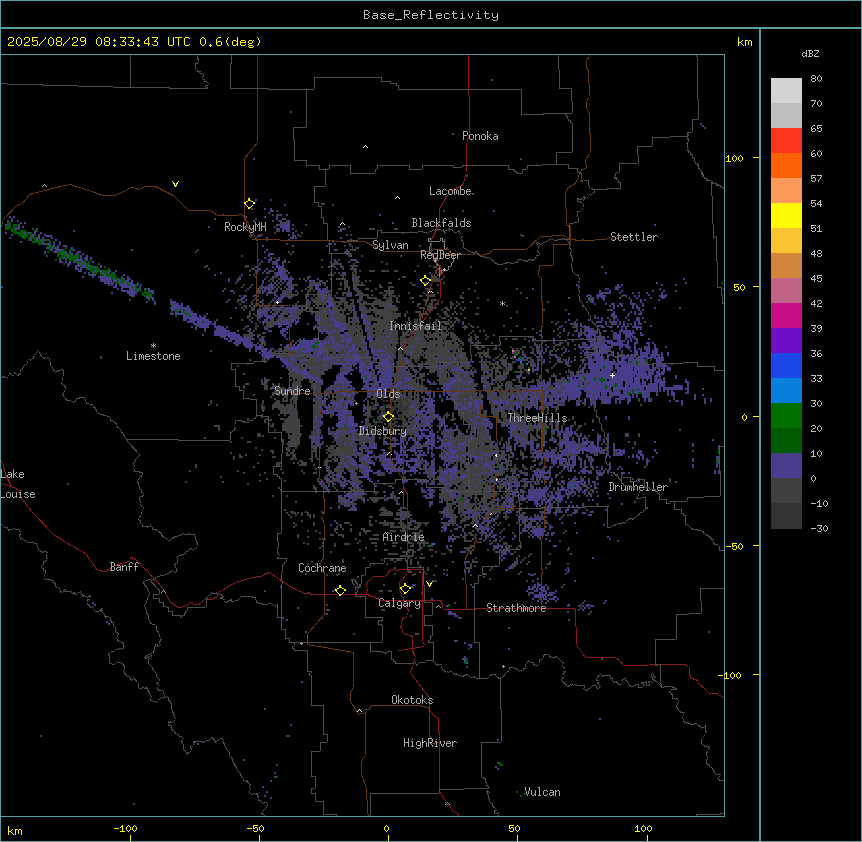Click the Base_Reflectivity title text
Image resolution: width=862 pixels, height=842 pixels.
[431, 15]
